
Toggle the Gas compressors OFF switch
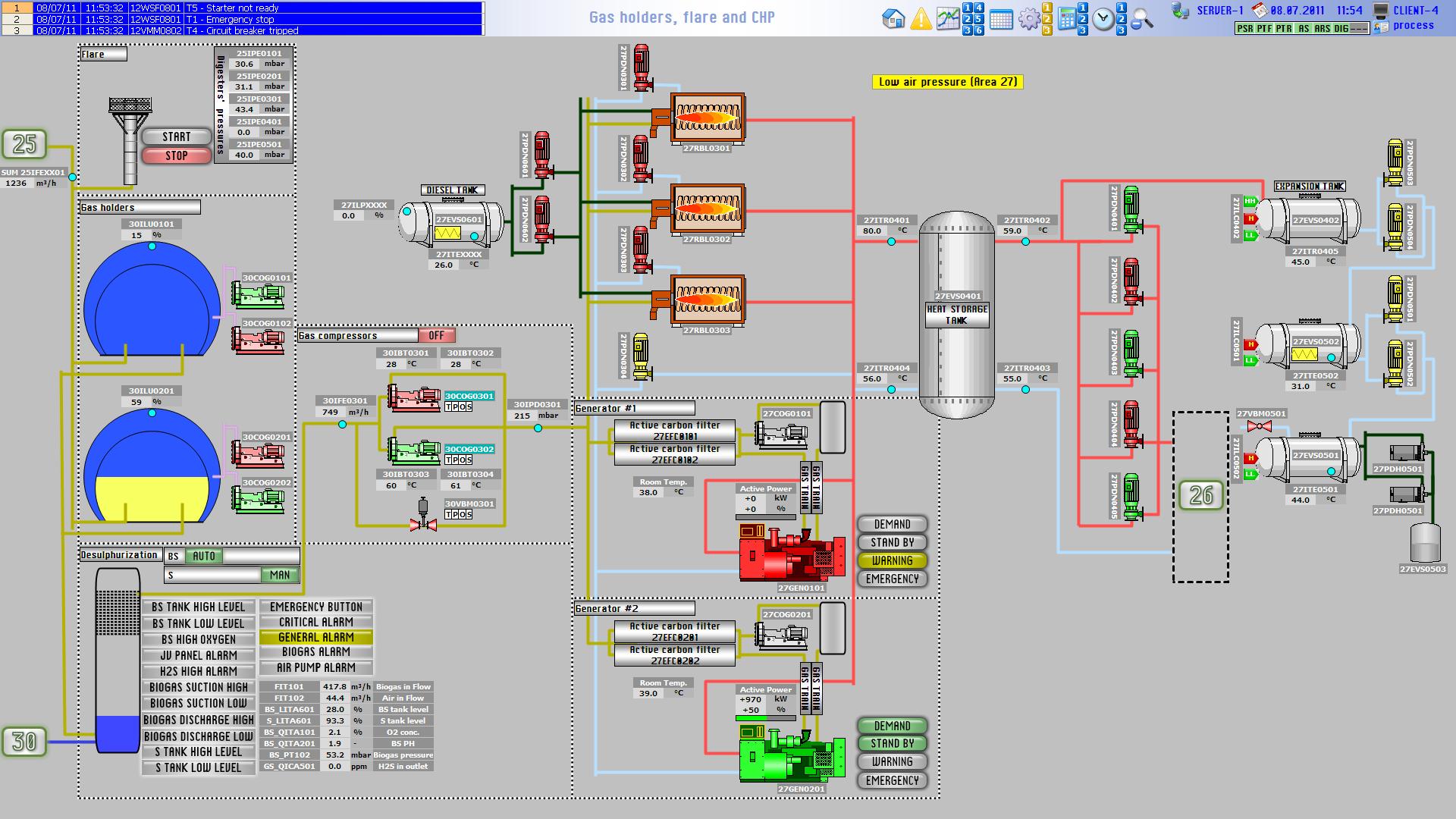pyautogui.click(x=437, y=335)
